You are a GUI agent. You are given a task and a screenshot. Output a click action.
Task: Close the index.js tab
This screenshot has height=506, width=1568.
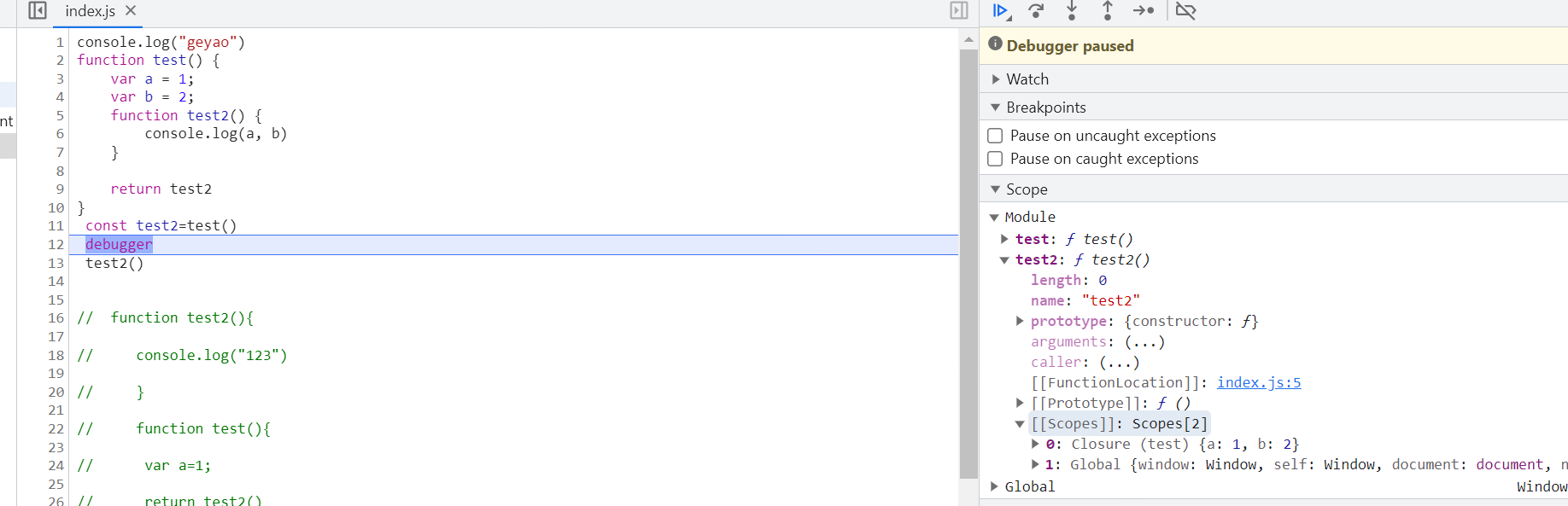(131, 10)
